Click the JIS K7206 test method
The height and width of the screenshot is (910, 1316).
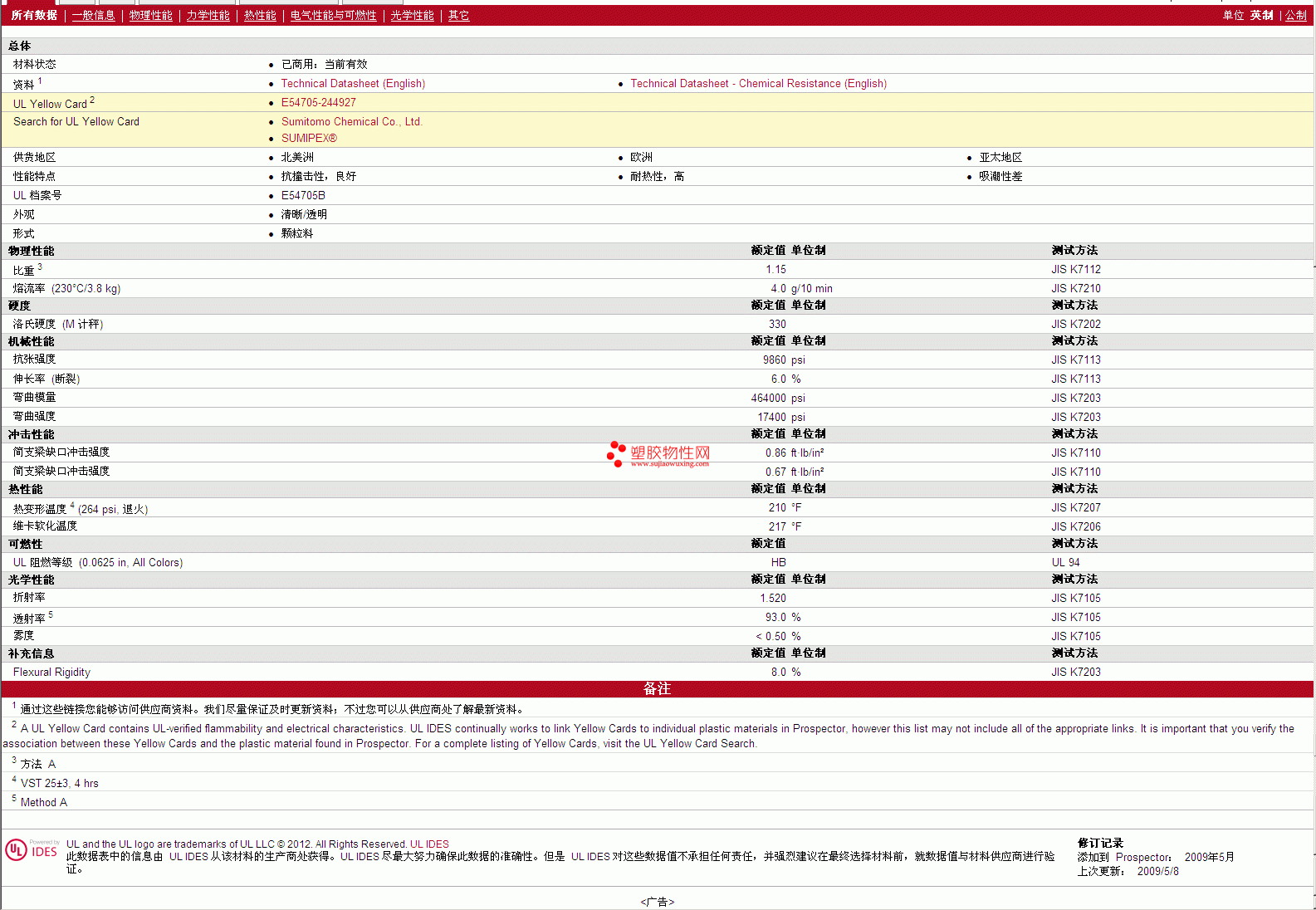(1075, 527)
